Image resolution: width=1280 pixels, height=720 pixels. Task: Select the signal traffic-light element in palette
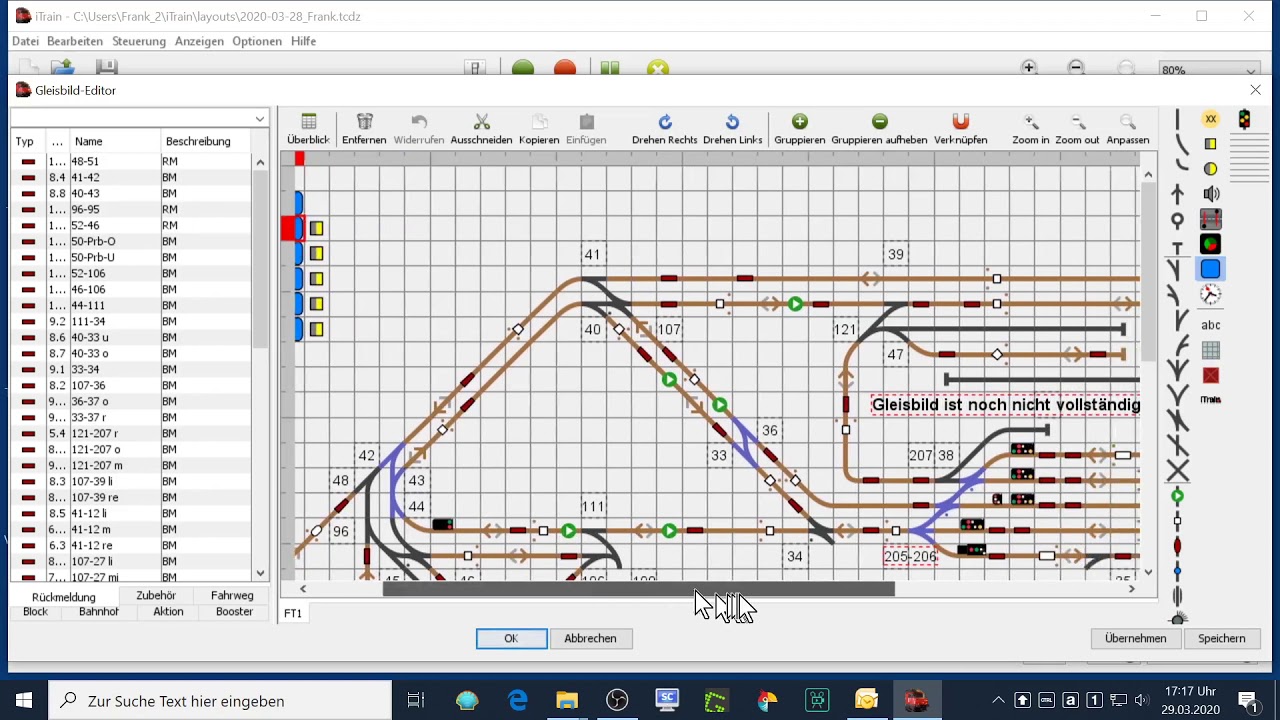pos(1245,119)
